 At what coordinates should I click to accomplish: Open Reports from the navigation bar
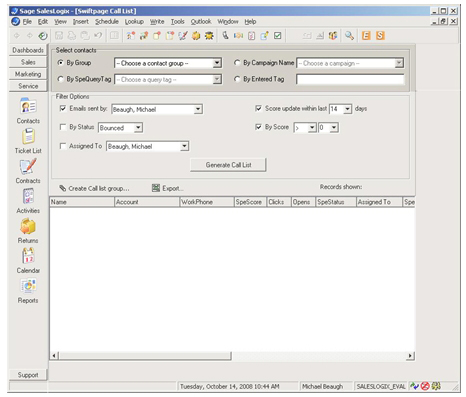click(28, 291)
